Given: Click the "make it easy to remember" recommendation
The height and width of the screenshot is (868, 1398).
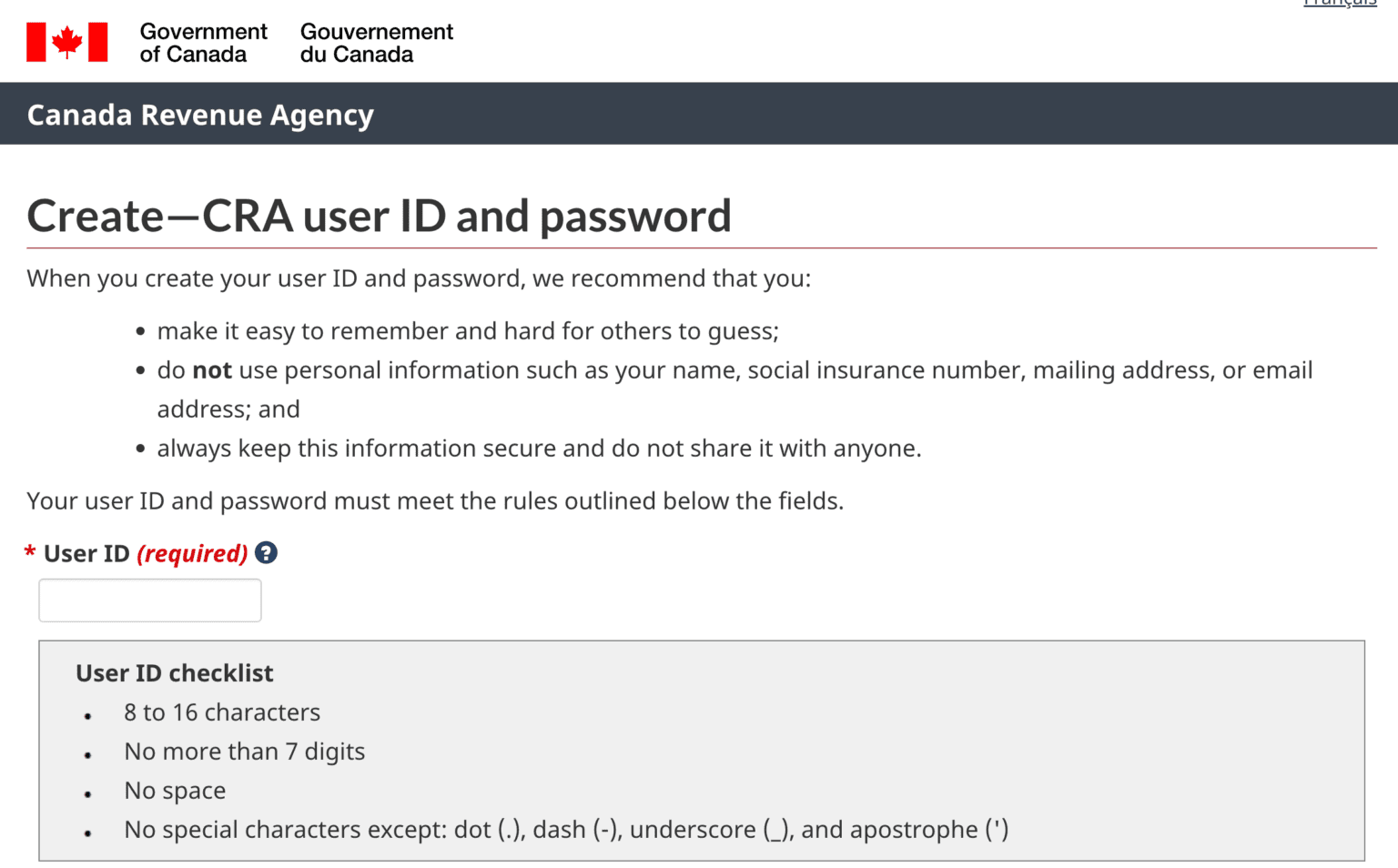Looking at the screenshot, I should [x=468, y=331].
